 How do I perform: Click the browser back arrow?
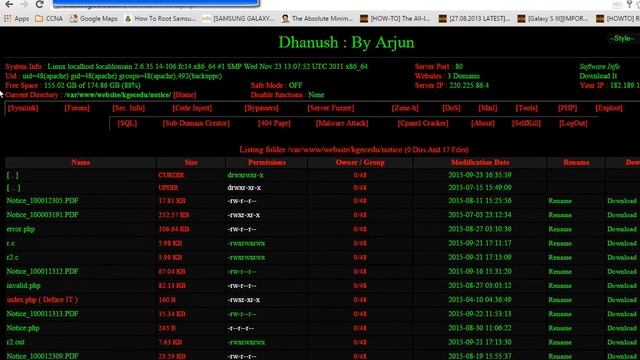[x=9, y=4]
